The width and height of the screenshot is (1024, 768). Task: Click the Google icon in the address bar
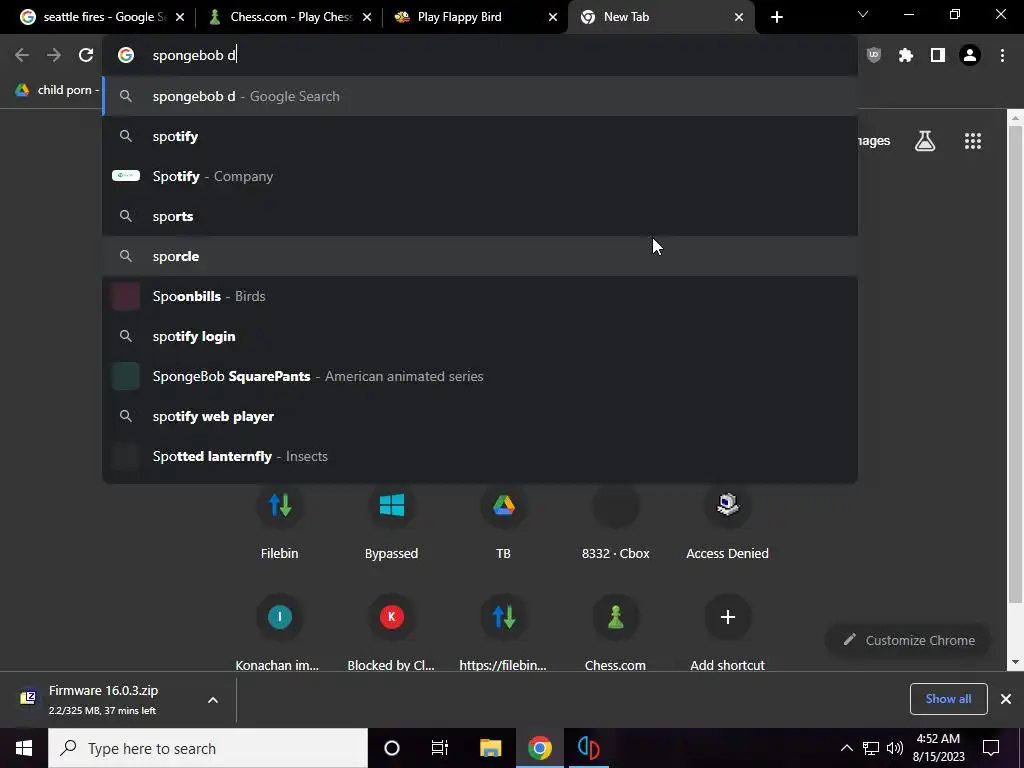[x=126, y=56]
